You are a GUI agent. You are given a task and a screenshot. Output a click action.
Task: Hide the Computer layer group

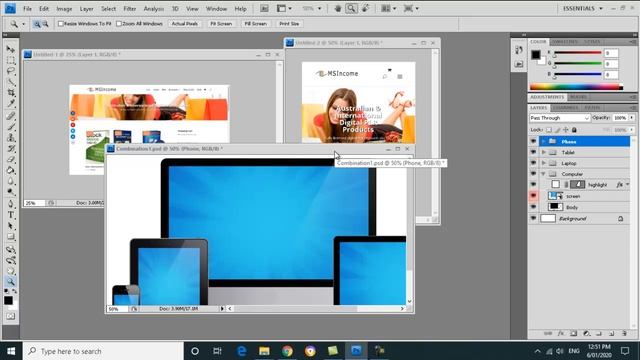533,174
